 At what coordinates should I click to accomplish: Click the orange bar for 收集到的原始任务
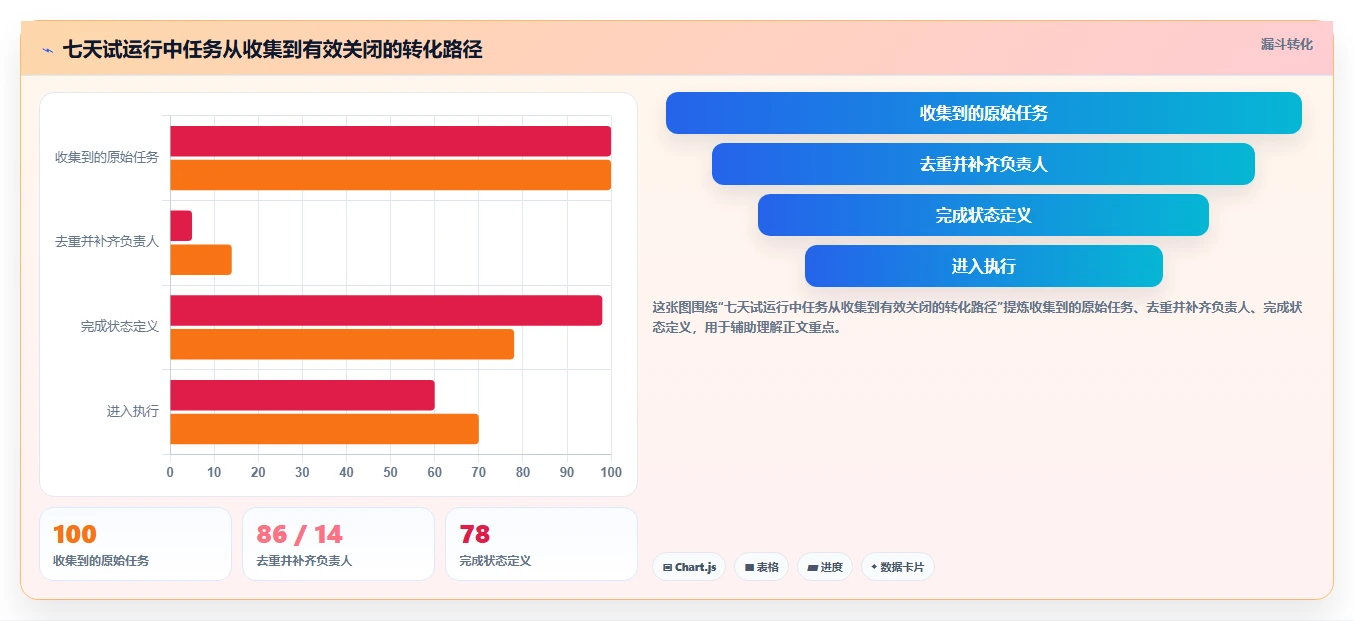[390, 175]
